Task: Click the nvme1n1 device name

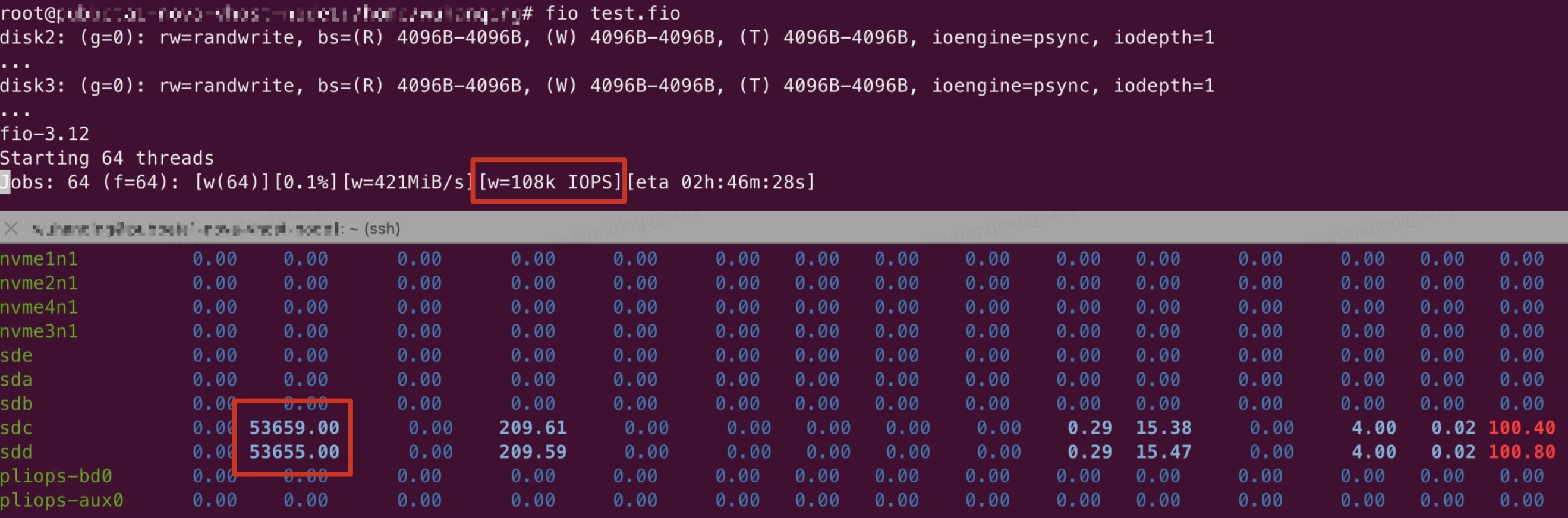Action: click(39, 259)
